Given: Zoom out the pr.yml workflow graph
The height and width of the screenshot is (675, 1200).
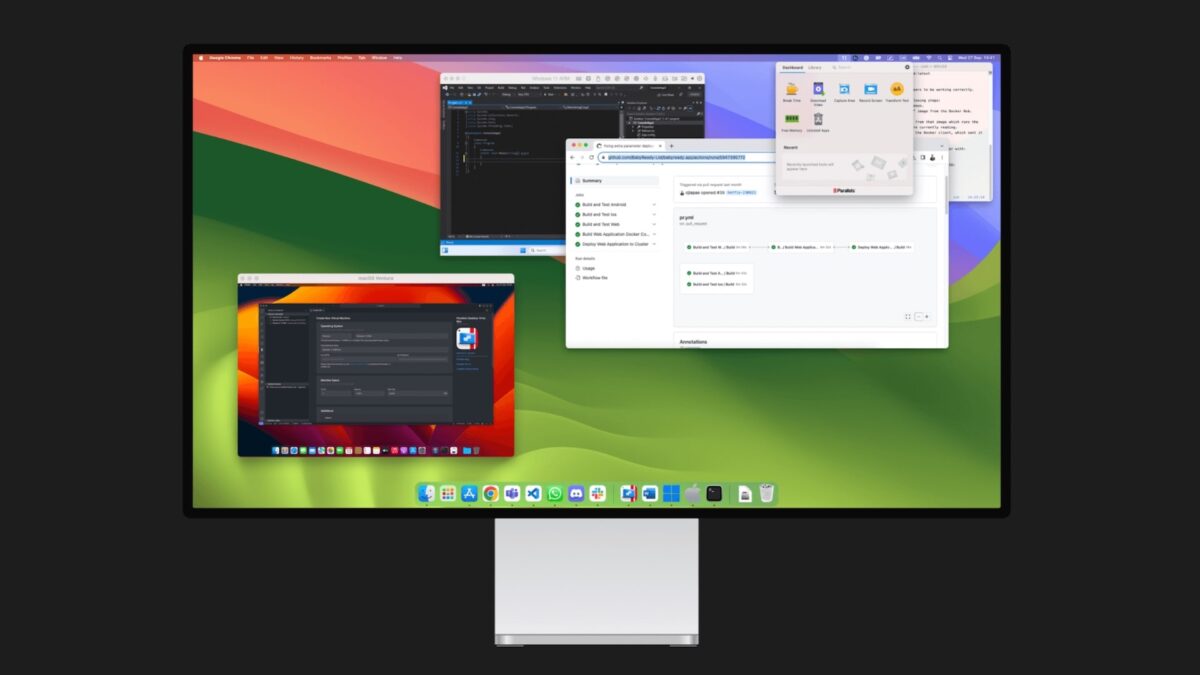Looking at the screenshot, I should click(919, 316).
